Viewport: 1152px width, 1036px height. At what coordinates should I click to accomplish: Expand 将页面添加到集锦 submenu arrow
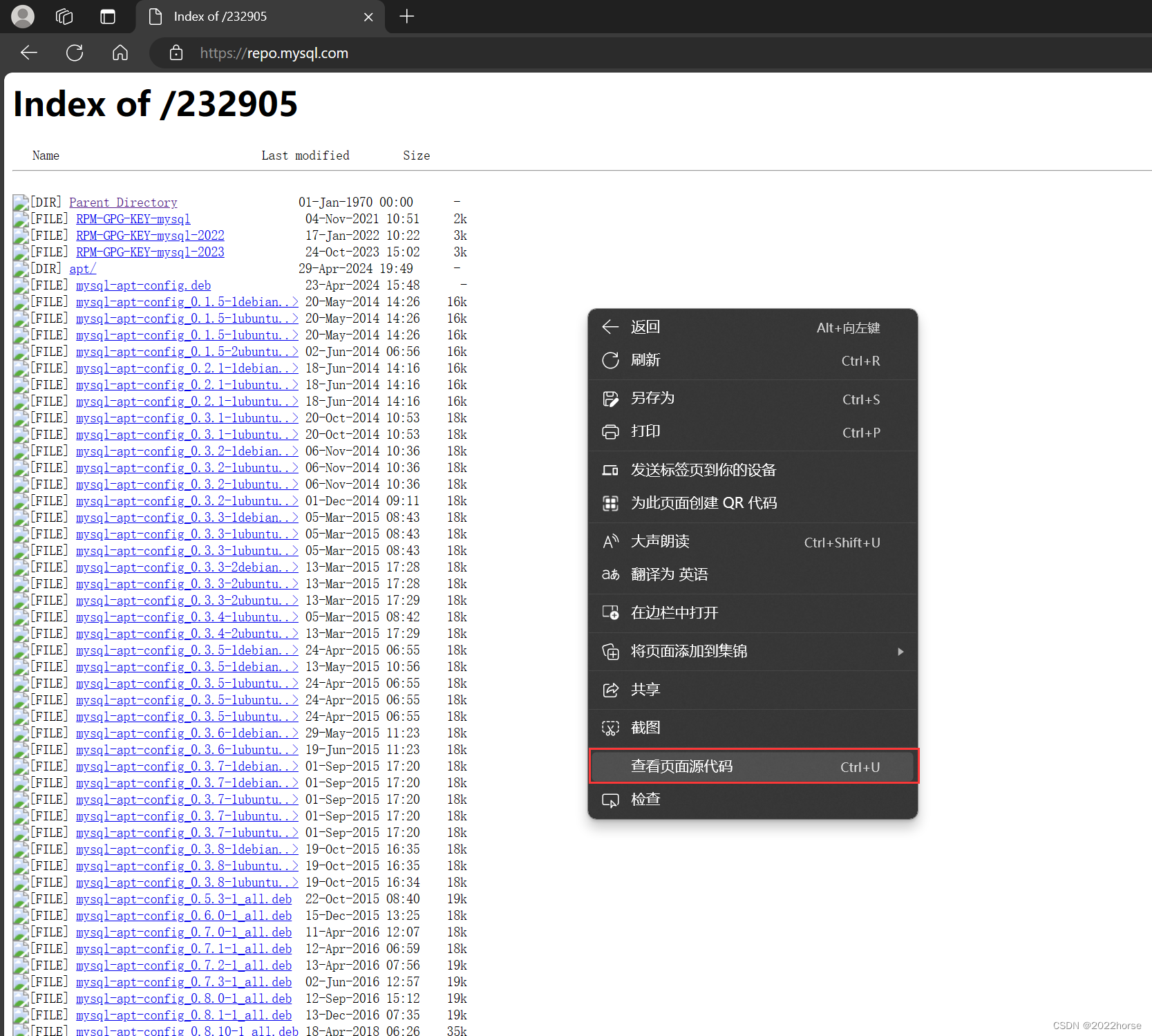(x=900, y=652)
